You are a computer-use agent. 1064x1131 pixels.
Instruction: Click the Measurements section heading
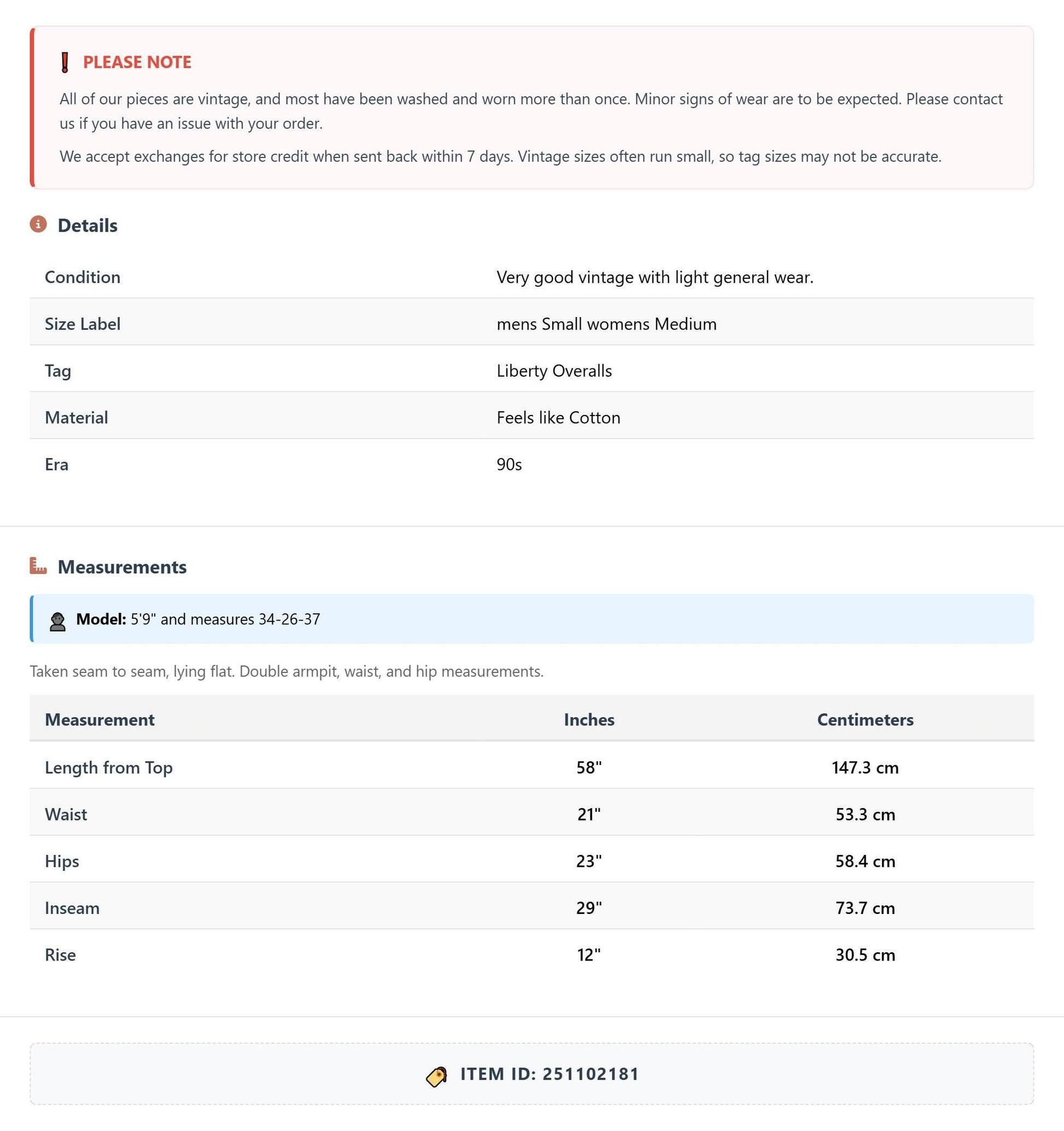[122, 567]
